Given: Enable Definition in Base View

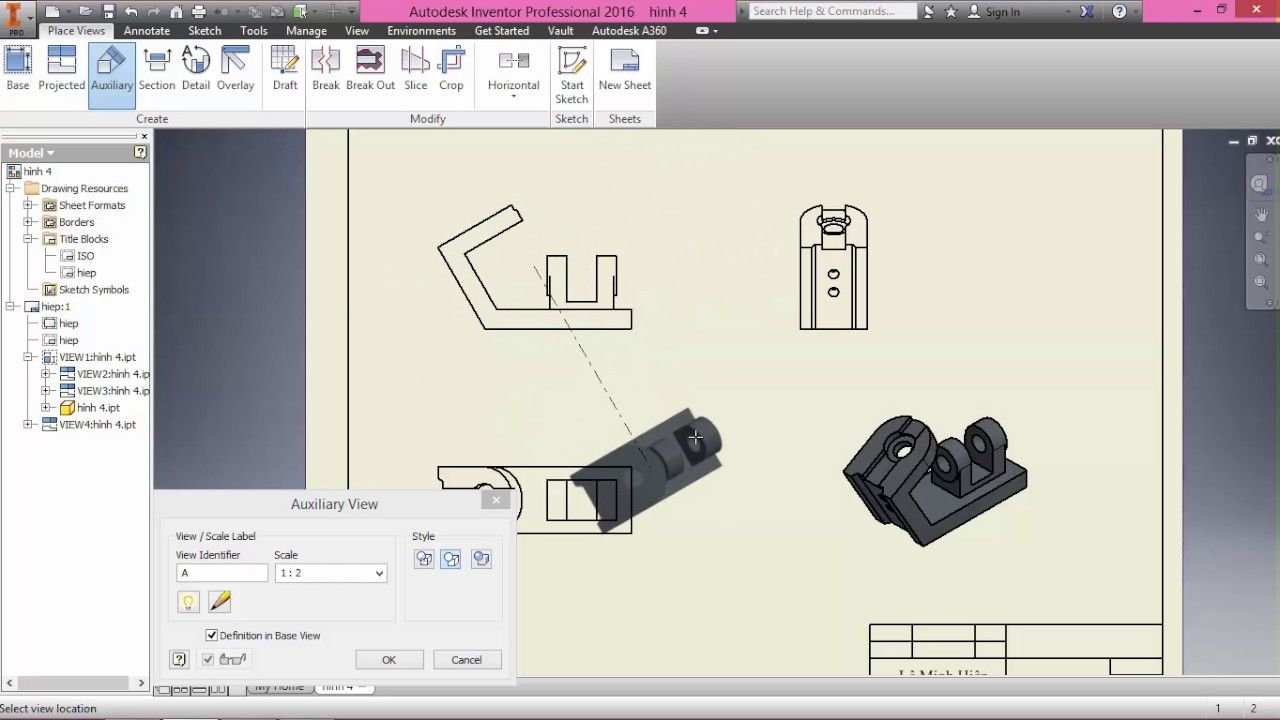Looking at the screenshot, I should coord(212,635).
